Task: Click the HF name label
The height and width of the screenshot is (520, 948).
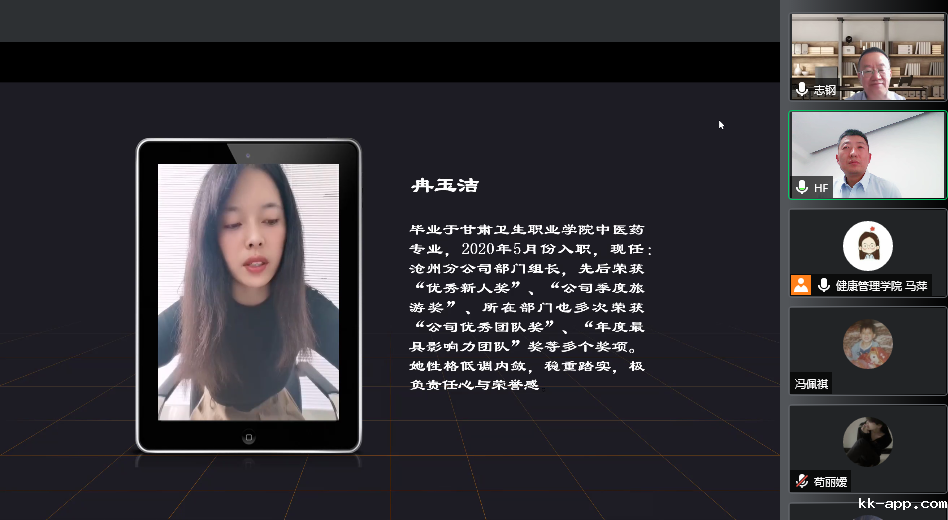Action: click(821, 188)
